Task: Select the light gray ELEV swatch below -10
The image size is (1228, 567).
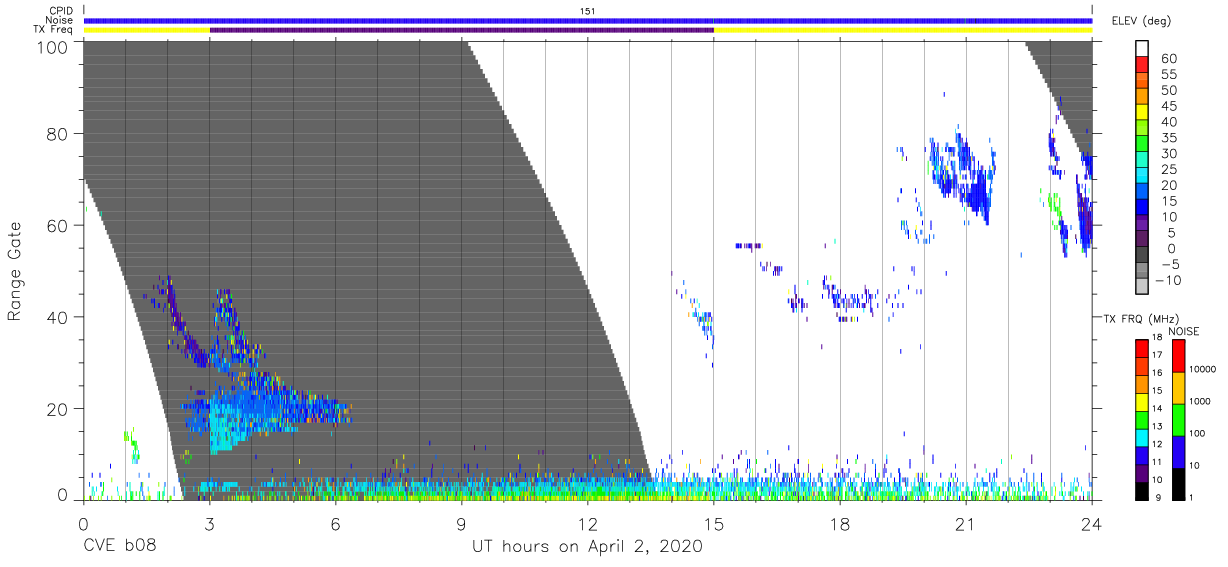Action: [x=1141, y=287]
